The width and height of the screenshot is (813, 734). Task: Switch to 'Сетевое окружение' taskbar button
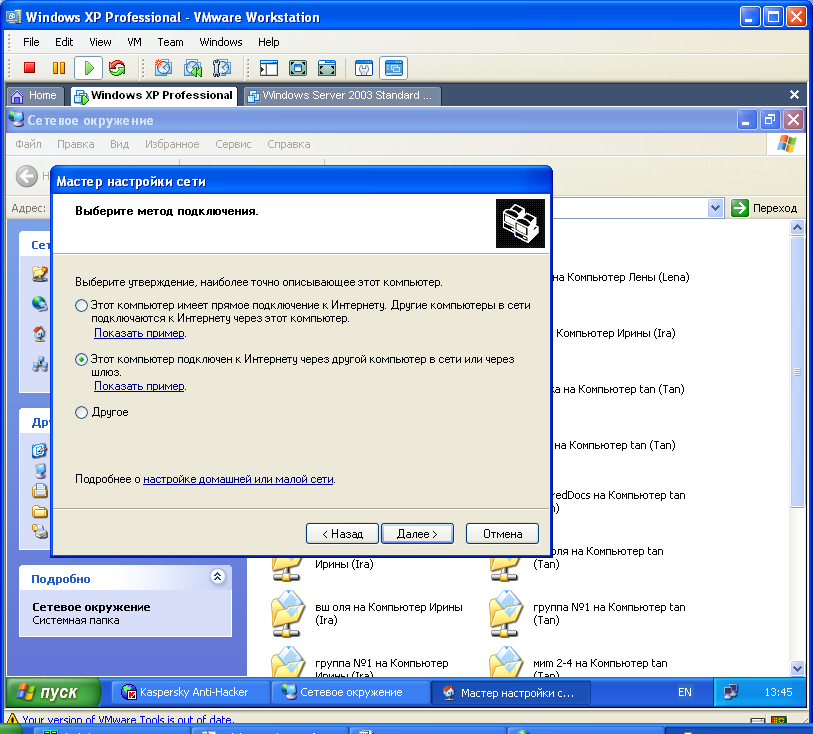coord(351,692)
